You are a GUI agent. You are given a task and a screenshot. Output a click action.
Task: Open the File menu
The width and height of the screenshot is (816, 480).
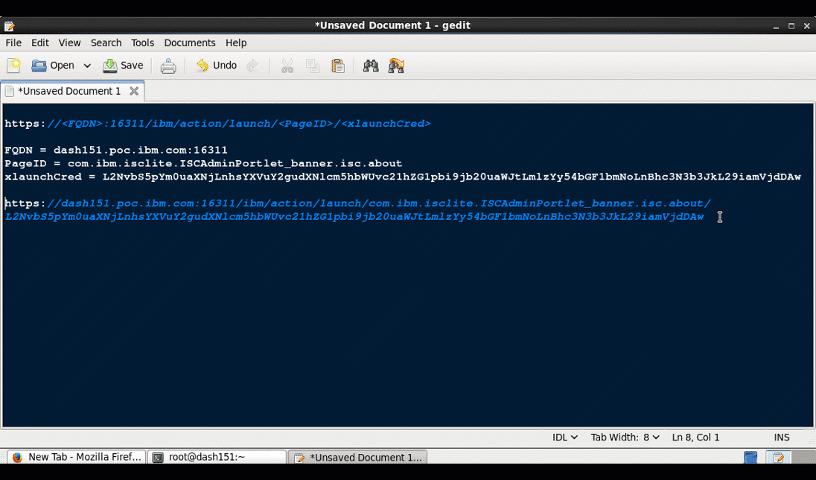(14, 43)
